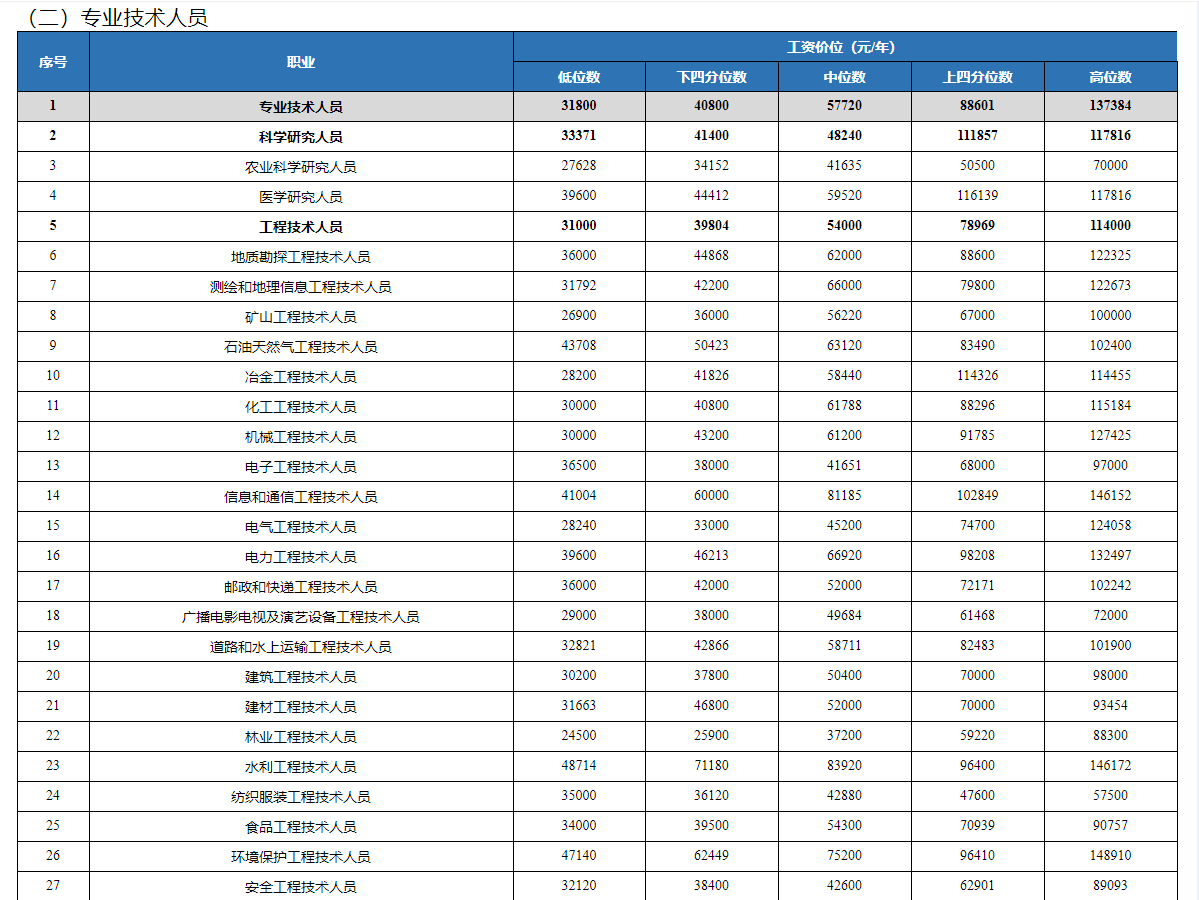Click 邮政和快递工程技术人员 cell
1199x900 pixels.
(301, 586)
